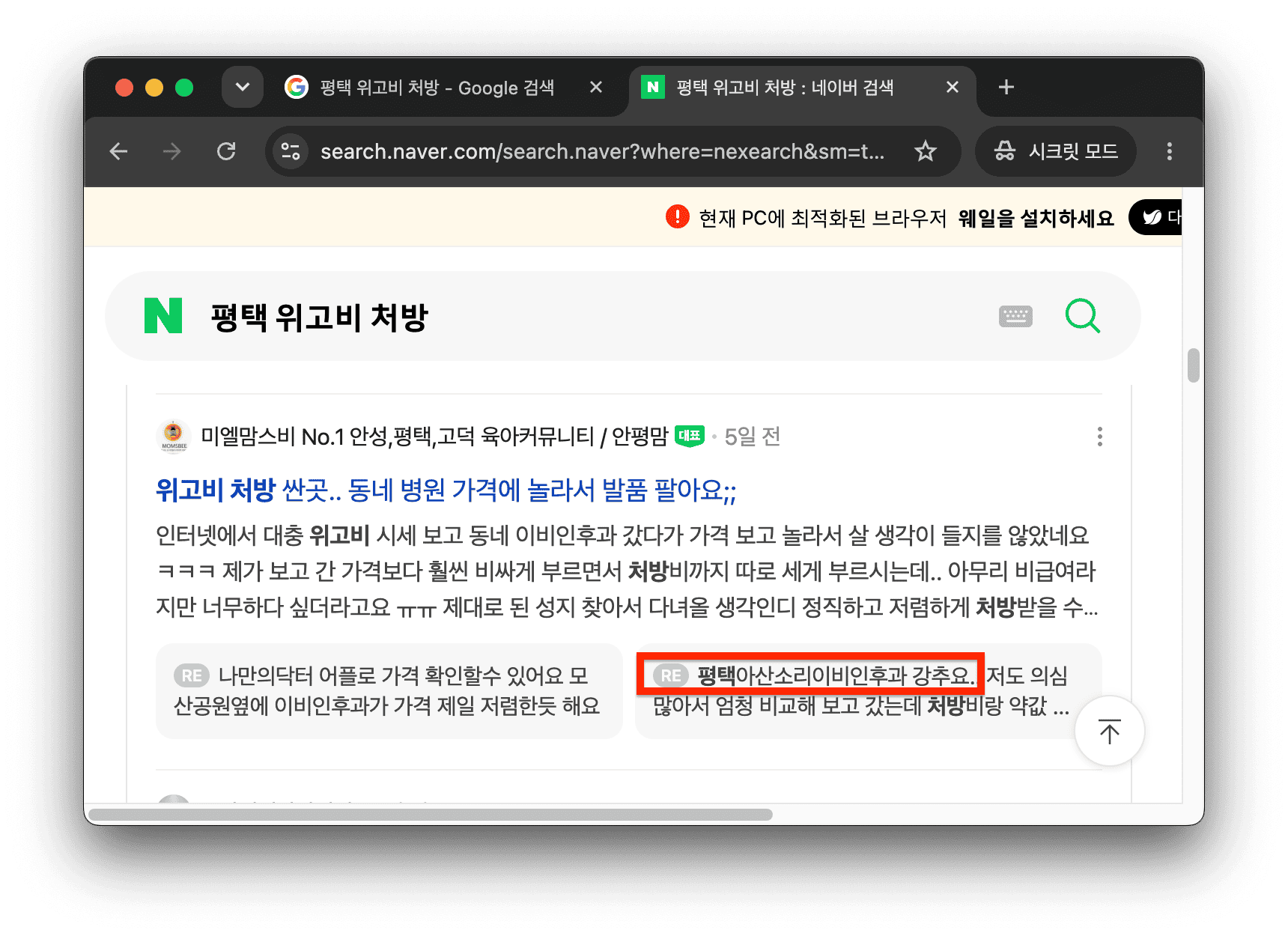Click the address bar URL
Image resolution: width=1288 pixels, height=936 pixels.
point(602,152)
